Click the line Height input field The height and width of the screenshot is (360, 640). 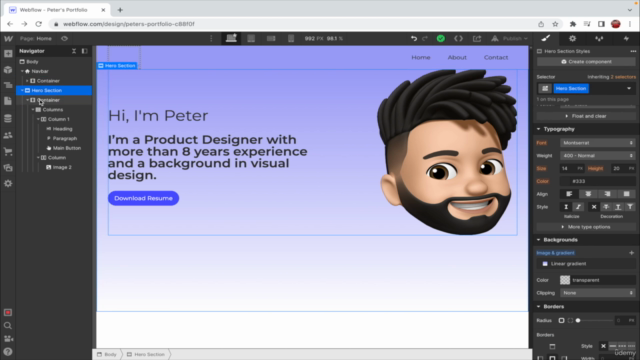(x=618, y=168)
